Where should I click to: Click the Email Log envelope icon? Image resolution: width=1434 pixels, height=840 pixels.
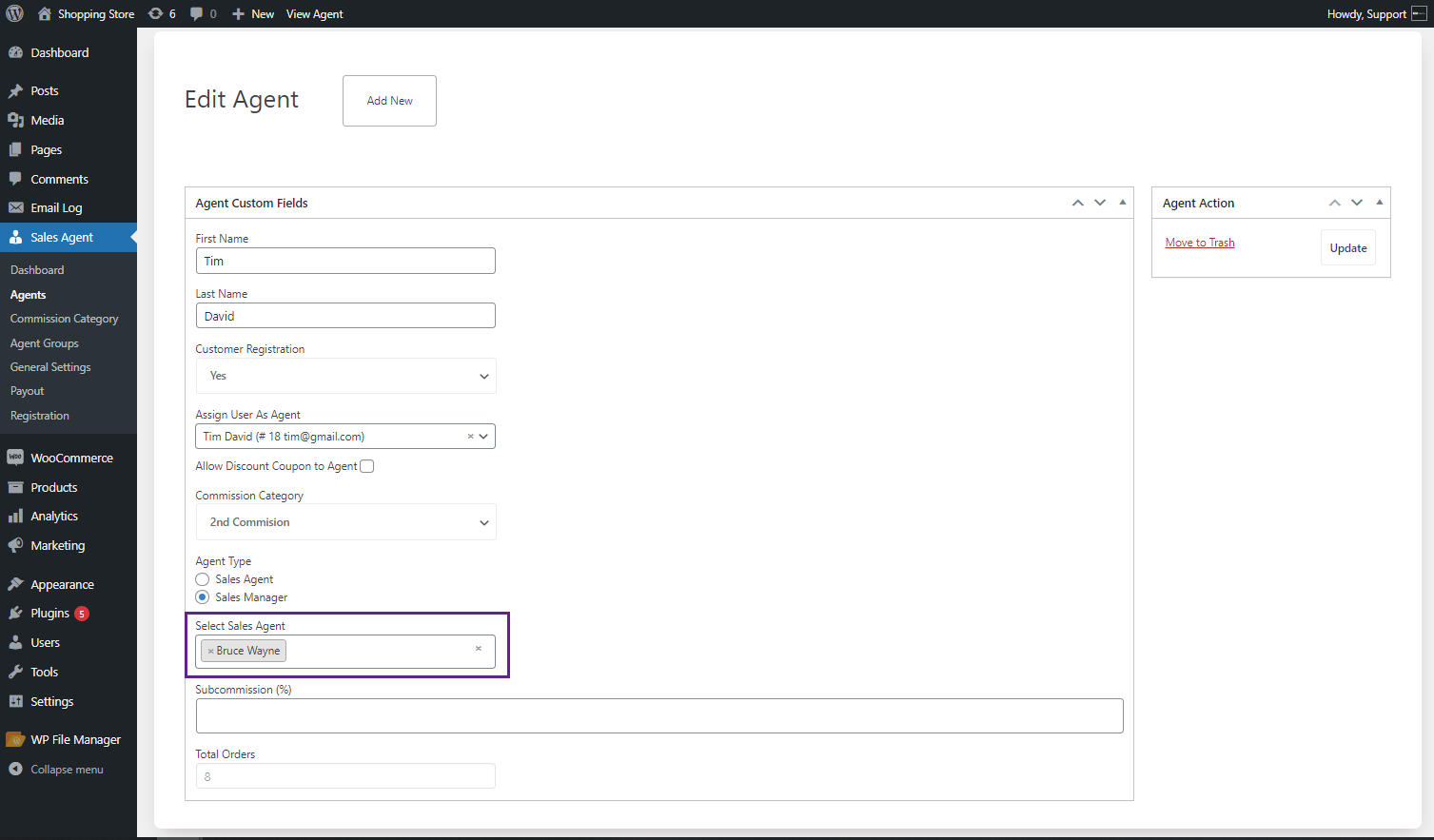point(15,207)
